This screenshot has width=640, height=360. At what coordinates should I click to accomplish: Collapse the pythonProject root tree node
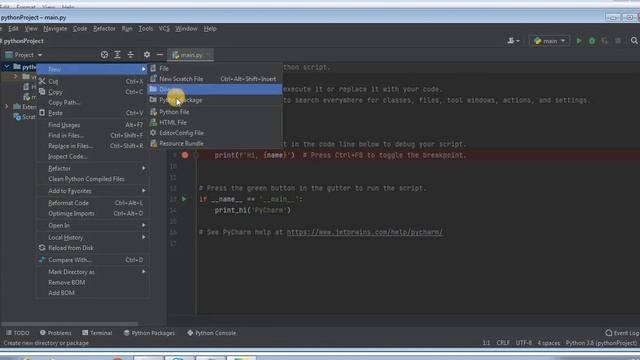(7, 67)
